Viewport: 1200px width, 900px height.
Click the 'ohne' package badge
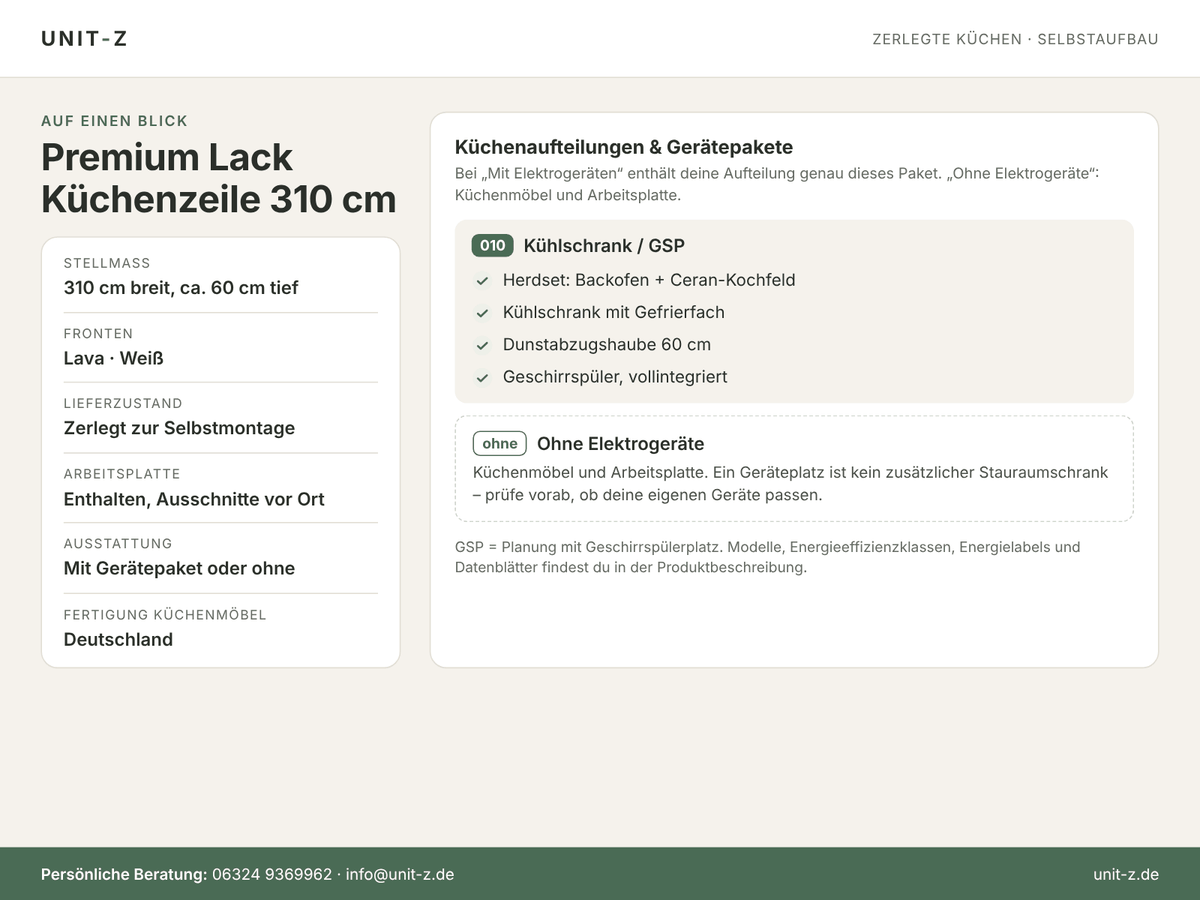click(x=500, y=443)
